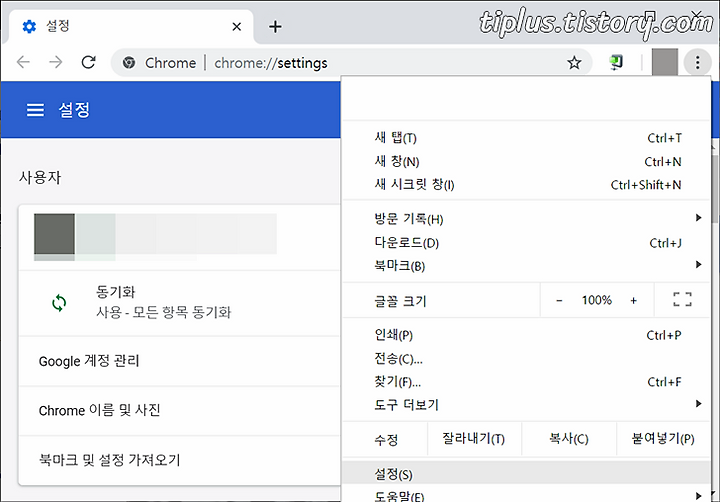Select the 설정 browser tab
This screenshot has width=720, height=502.
129,27
